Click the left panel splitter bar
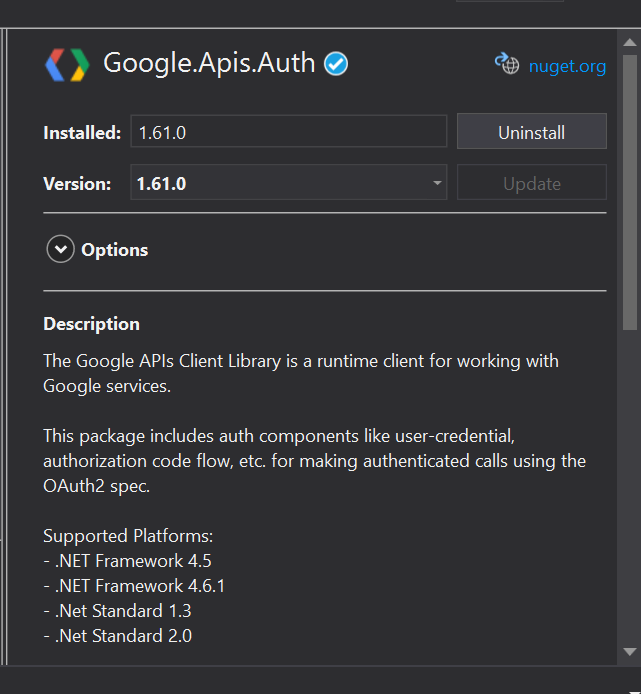This screenshot has width=641, height=694. (x=4, y=347)
